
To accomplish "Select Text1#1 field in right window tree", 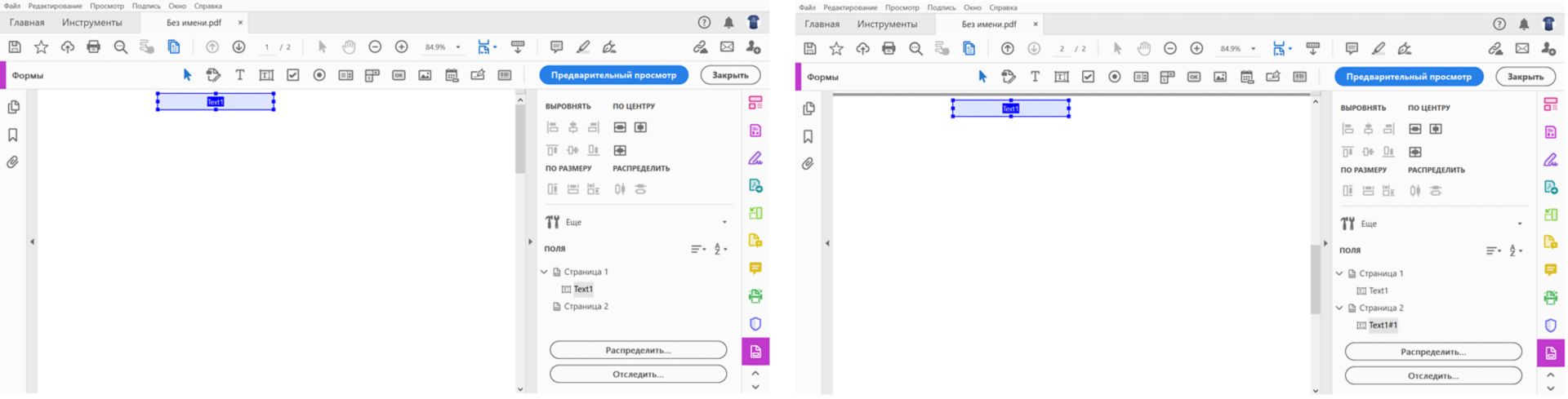I will pos(1383,326).
